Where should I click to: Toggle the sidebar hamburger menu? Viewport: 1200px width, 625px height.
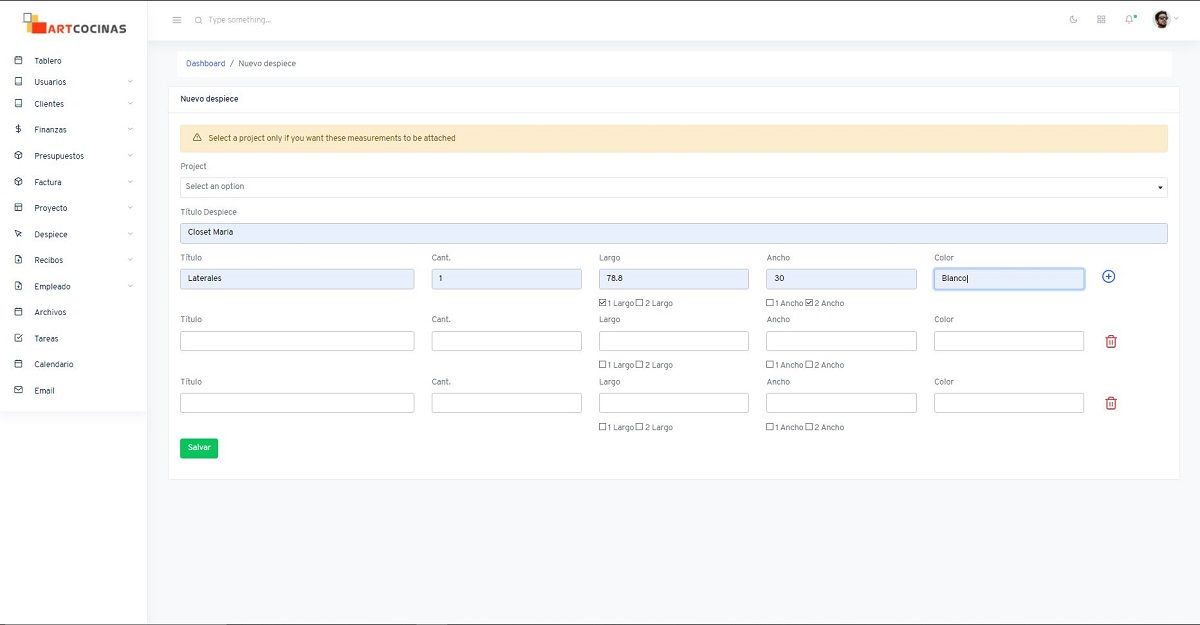(177, 20)
